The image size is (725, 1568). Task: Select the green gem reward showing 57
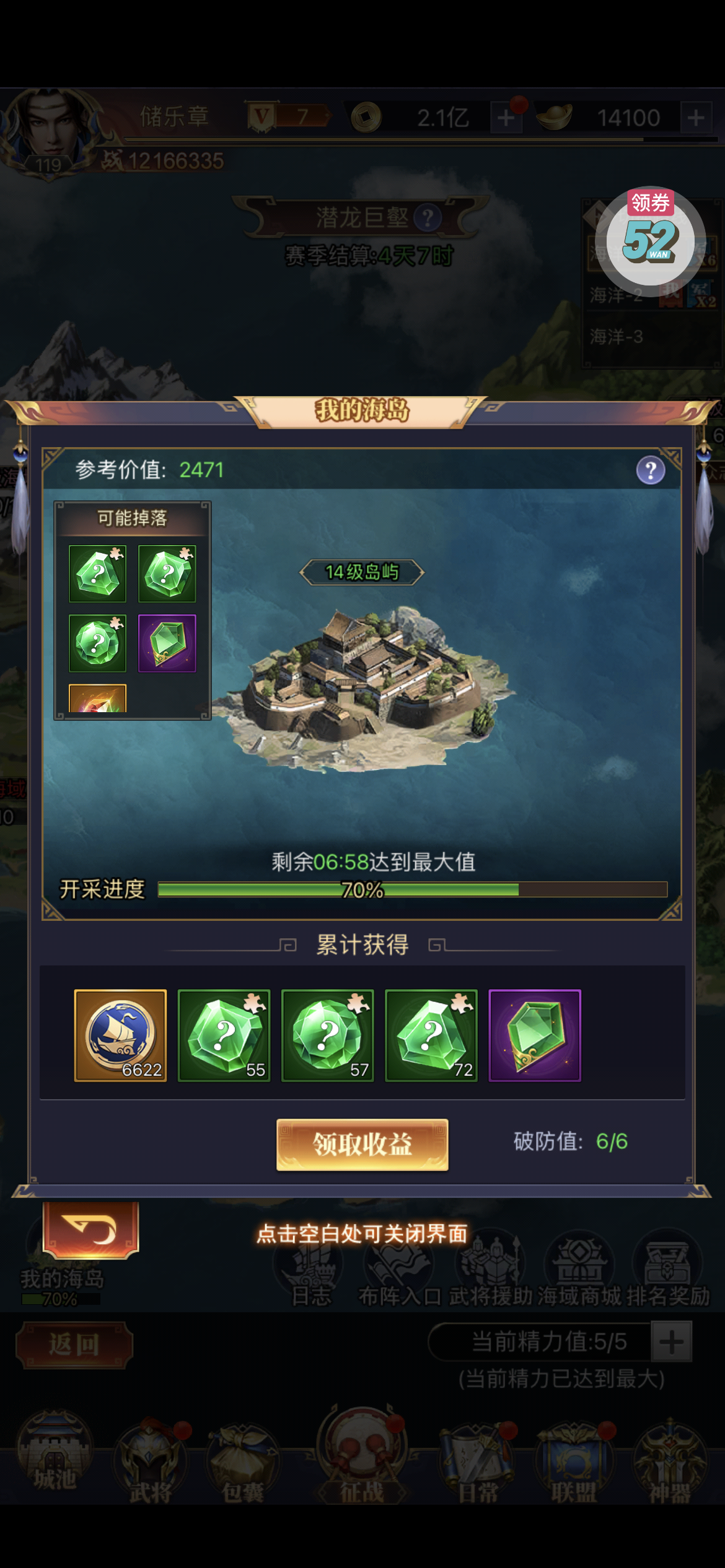pos(327,1035)
